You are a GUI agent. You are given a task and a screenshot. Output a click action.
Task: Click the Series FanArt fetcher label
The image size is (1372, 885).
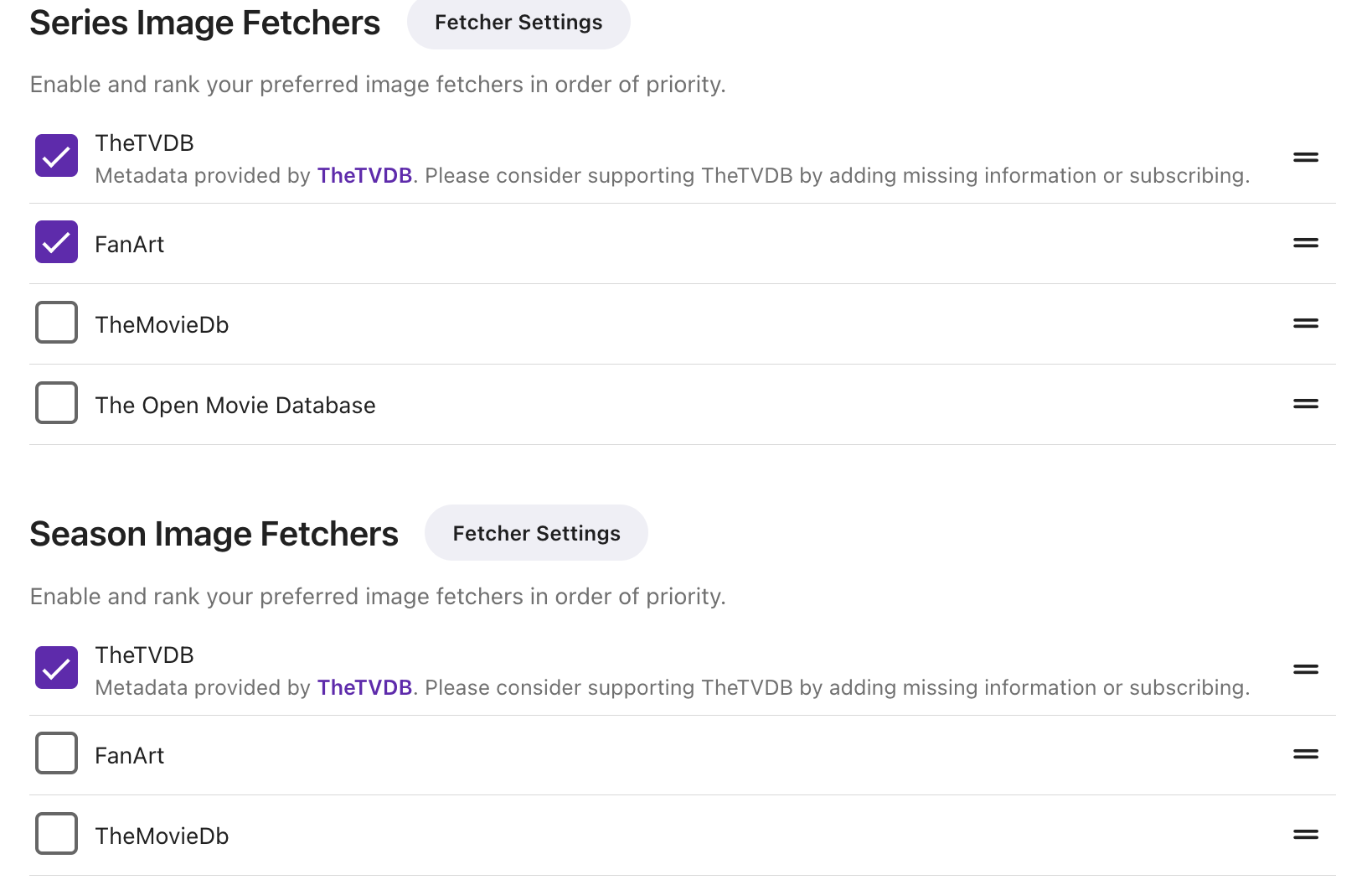click(x=130, y=245)
